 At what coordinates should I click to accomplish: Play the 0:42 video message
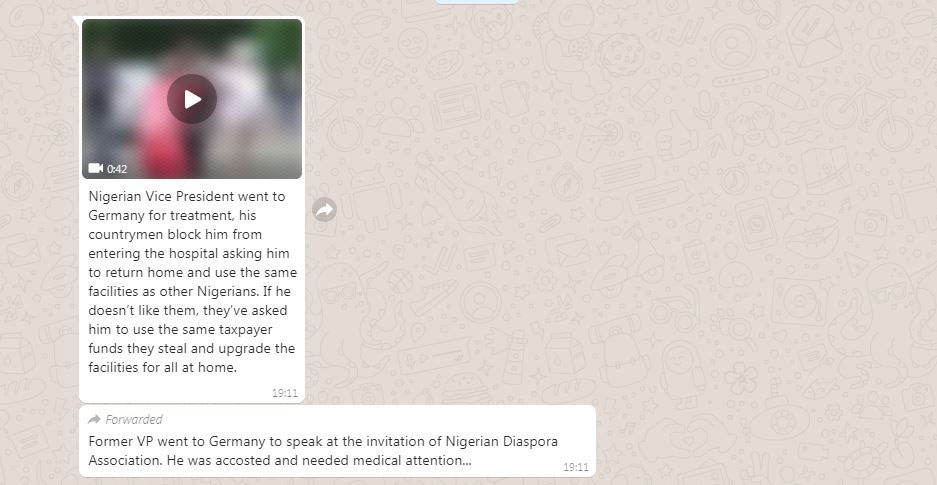pos(192,99)
